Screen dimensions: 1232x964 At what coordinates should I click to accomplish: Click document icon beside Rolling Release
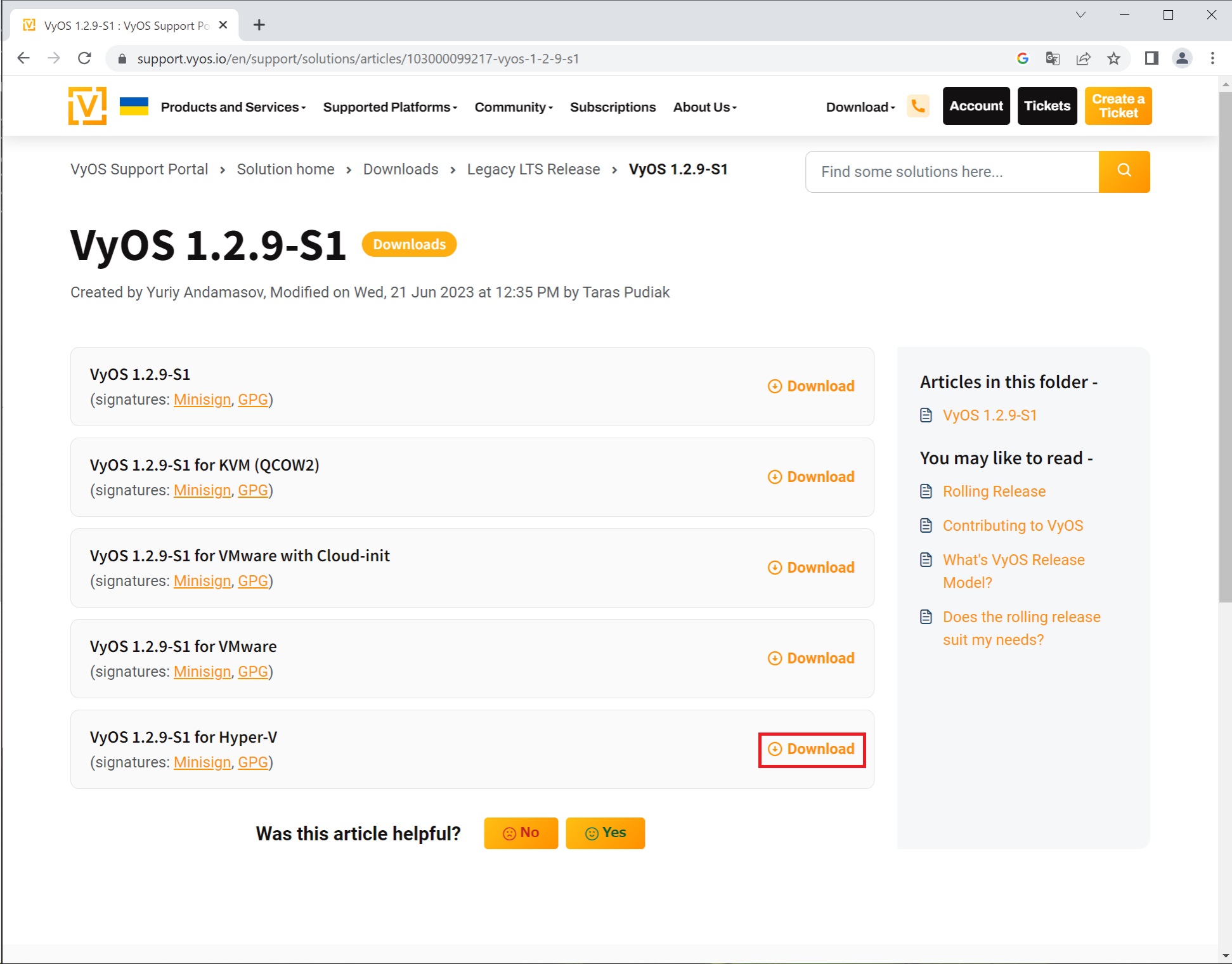pos(926,491)
